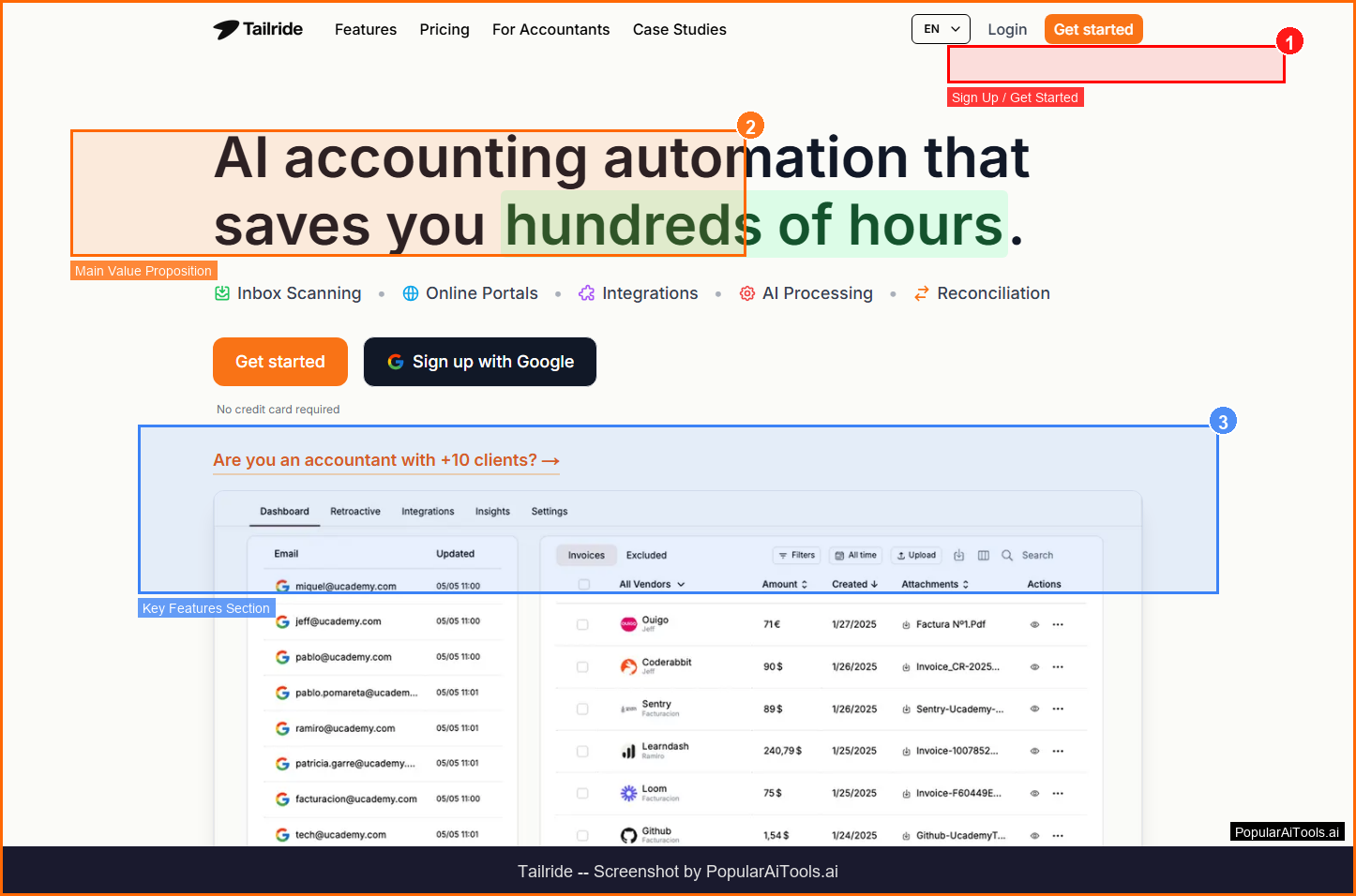Viewport: 1356px width, 896px height.
Task: Open the EN language dropdown
Action: [x=941, y=29]
